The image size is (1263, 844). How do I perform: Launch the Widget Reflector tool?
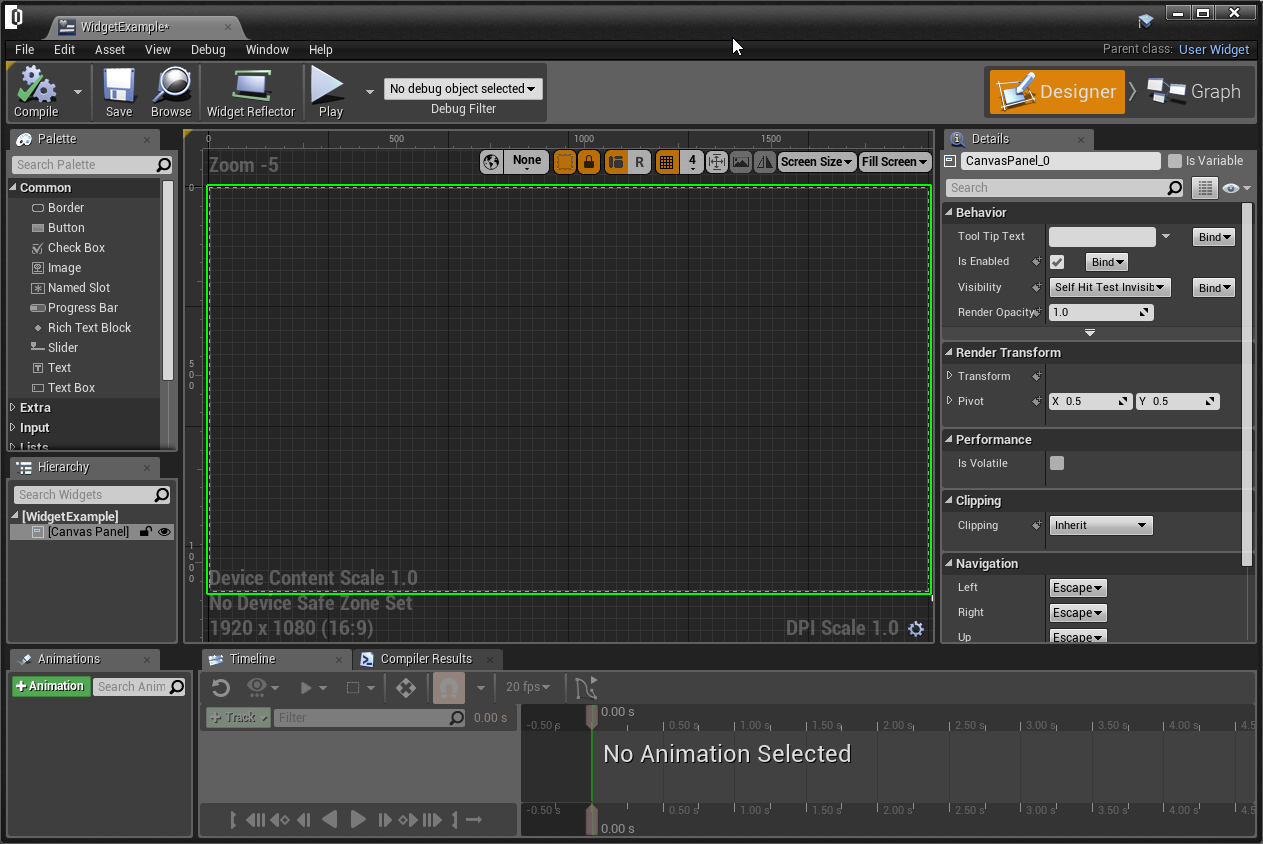pos(250,86)
